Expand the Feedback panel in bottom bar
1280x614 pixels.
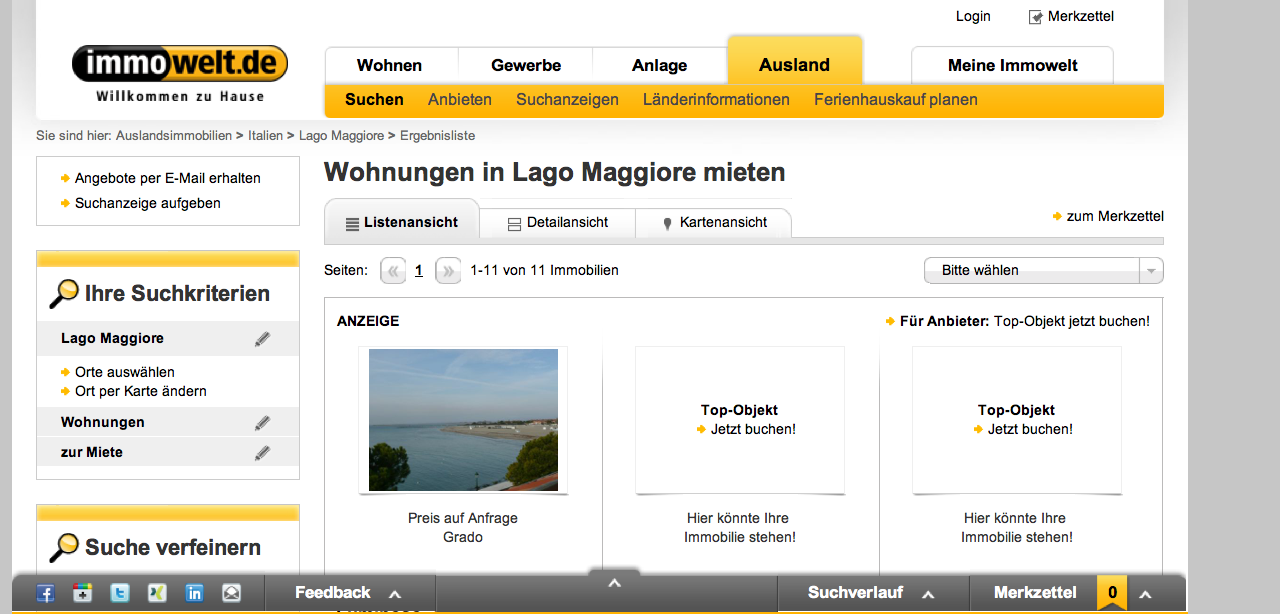tap(349, 593)
